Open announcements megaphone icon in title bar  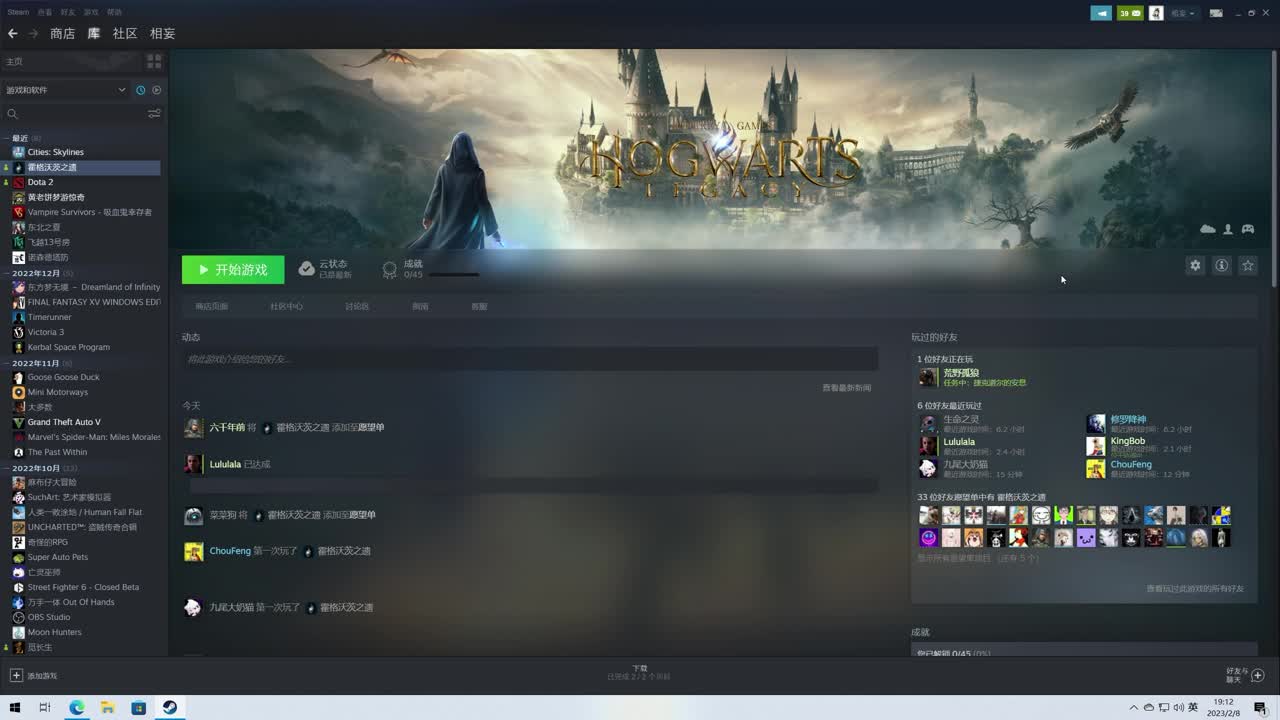[x=1101, y=13]
